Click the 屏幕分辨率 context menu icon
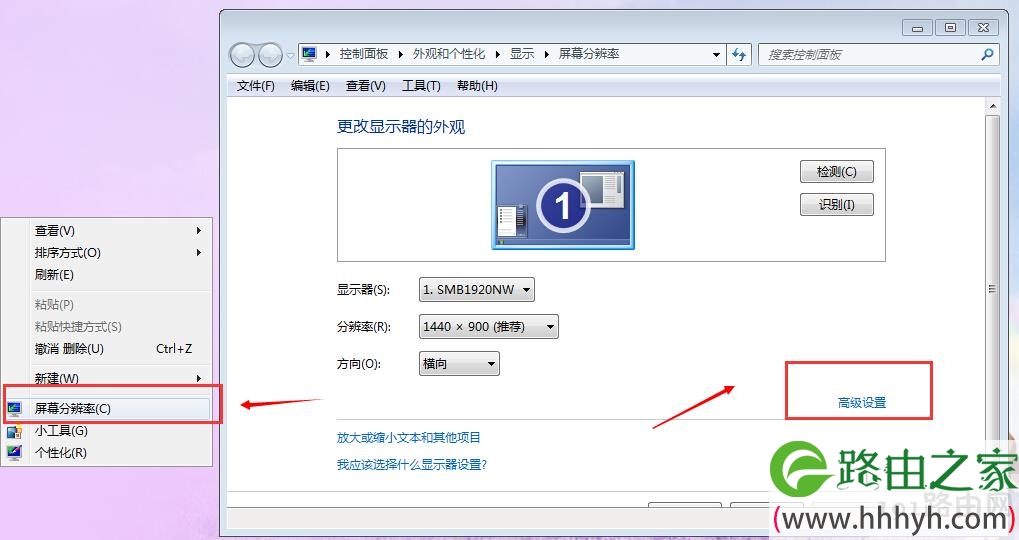This screenshot has height=540, width=1019. [14, 409]
